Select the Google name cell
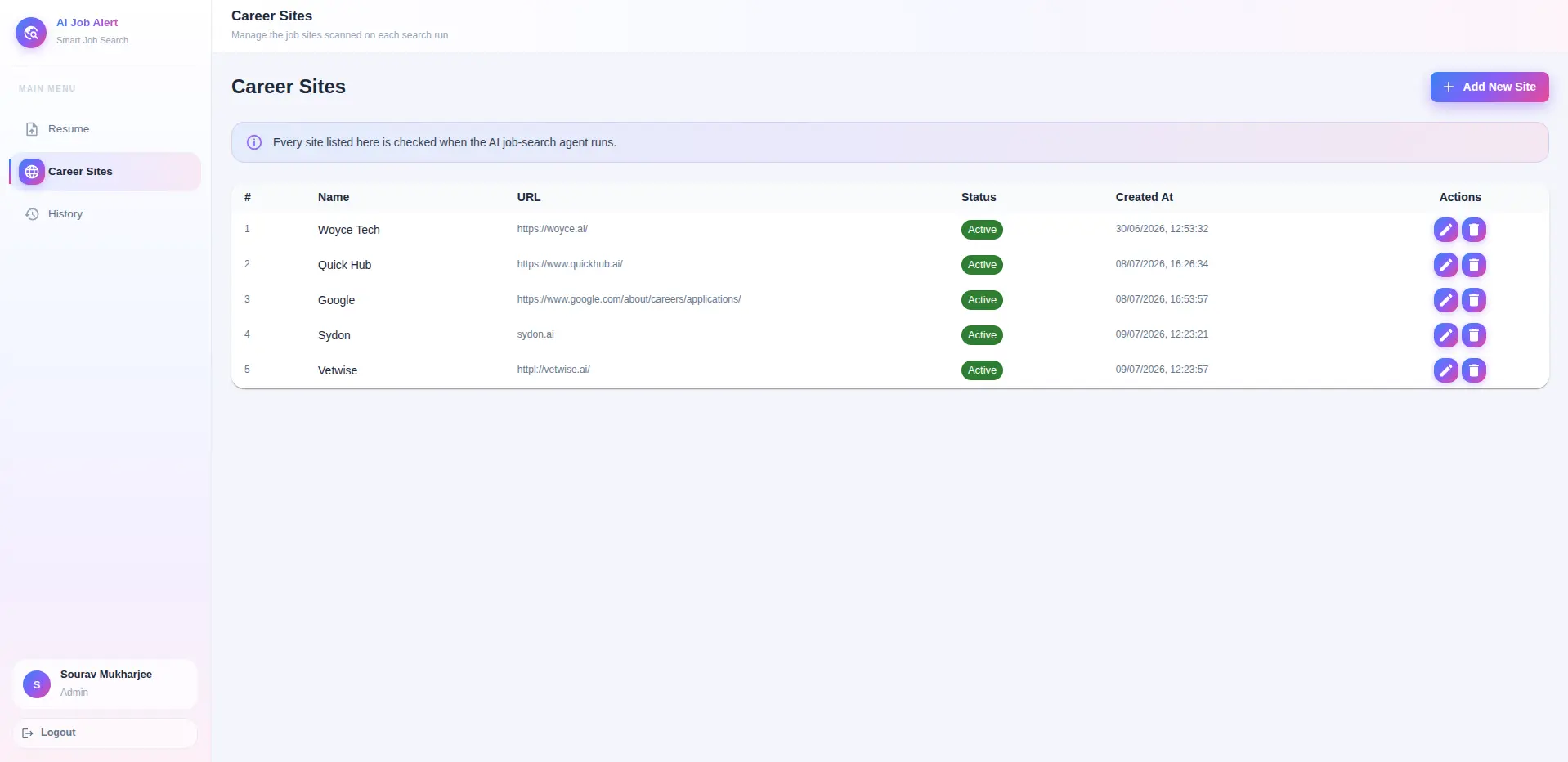 (336, 300)
